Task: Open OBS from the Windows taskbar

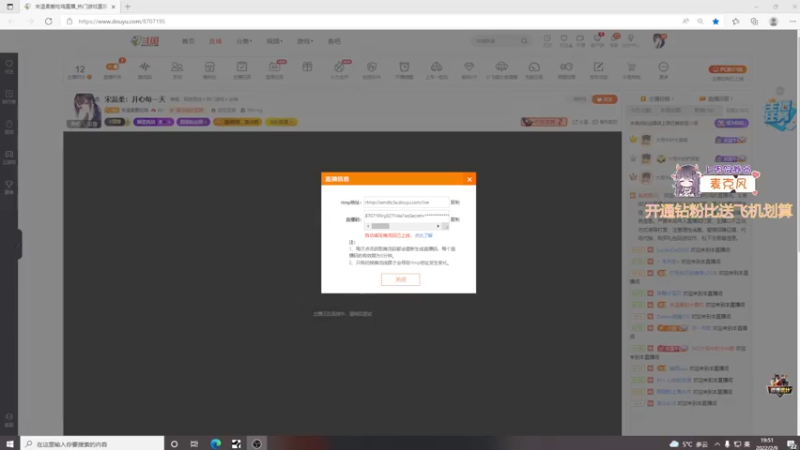Action: point(257,443)
